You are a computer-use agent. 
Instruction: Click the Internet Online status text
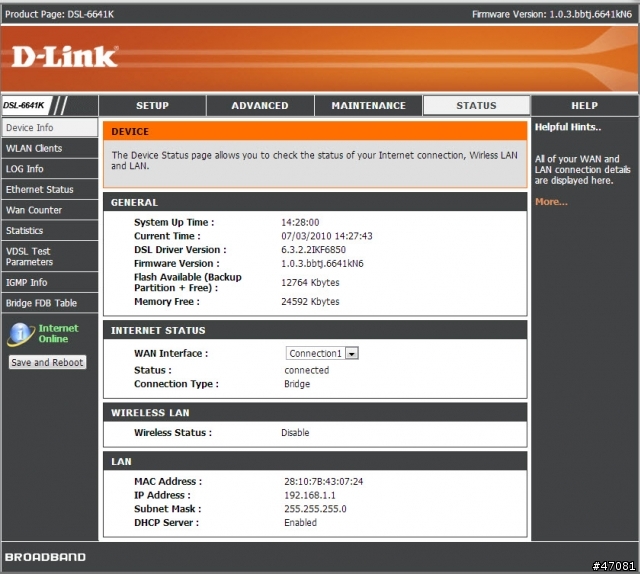(58, 334)
